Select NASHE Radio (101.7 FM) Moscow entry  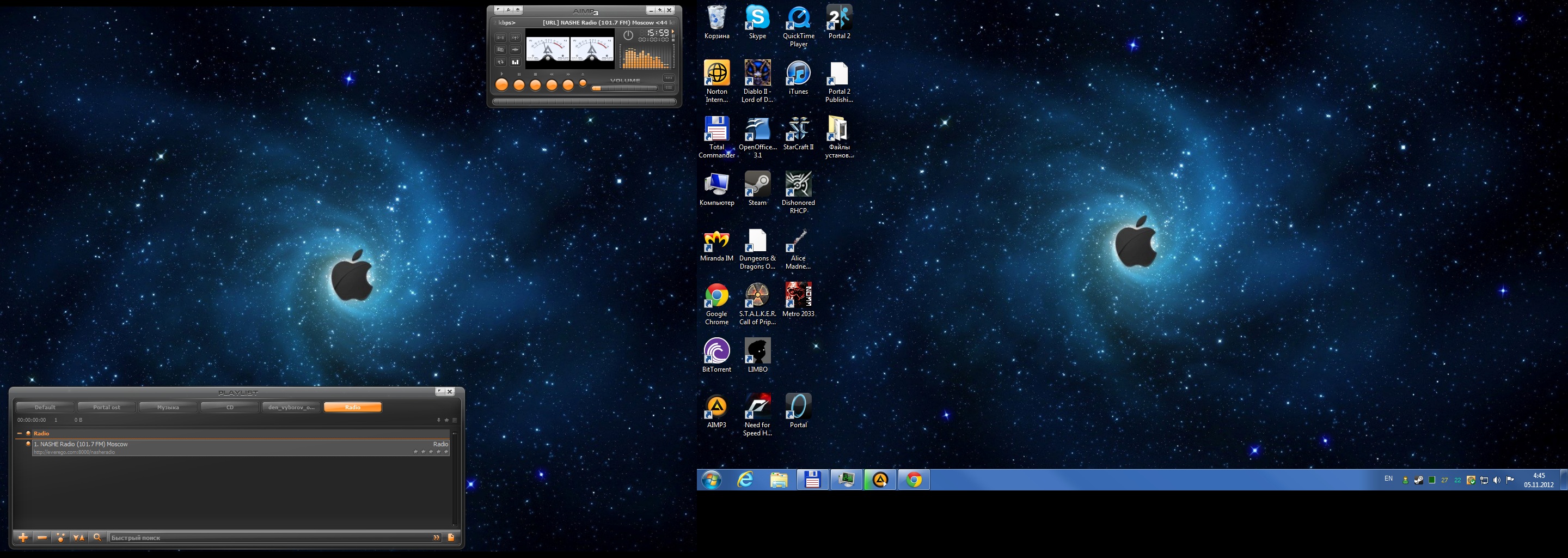point(241,448)
